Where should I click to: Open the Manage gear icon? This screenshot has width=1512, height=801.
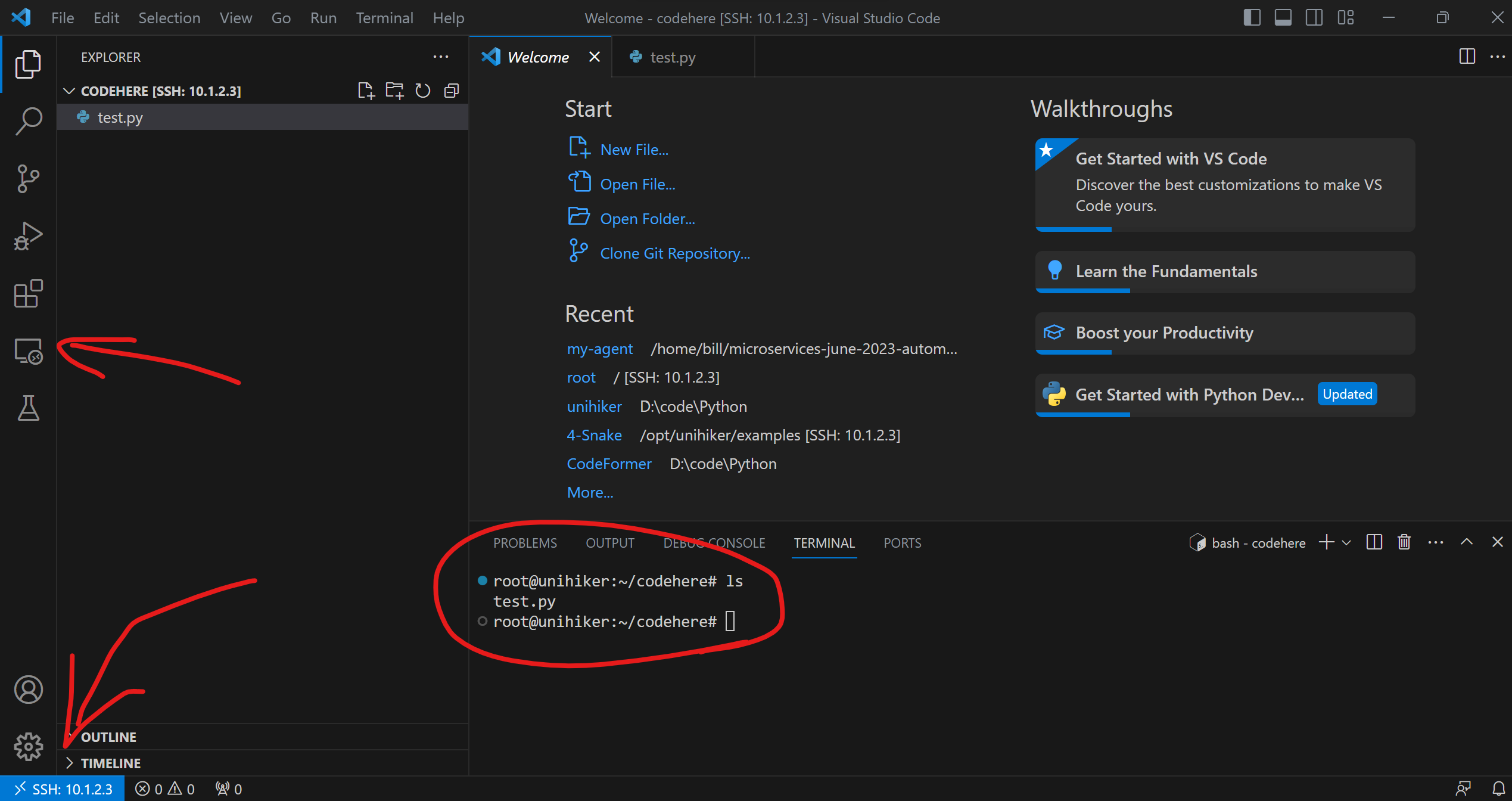[28, 747]
